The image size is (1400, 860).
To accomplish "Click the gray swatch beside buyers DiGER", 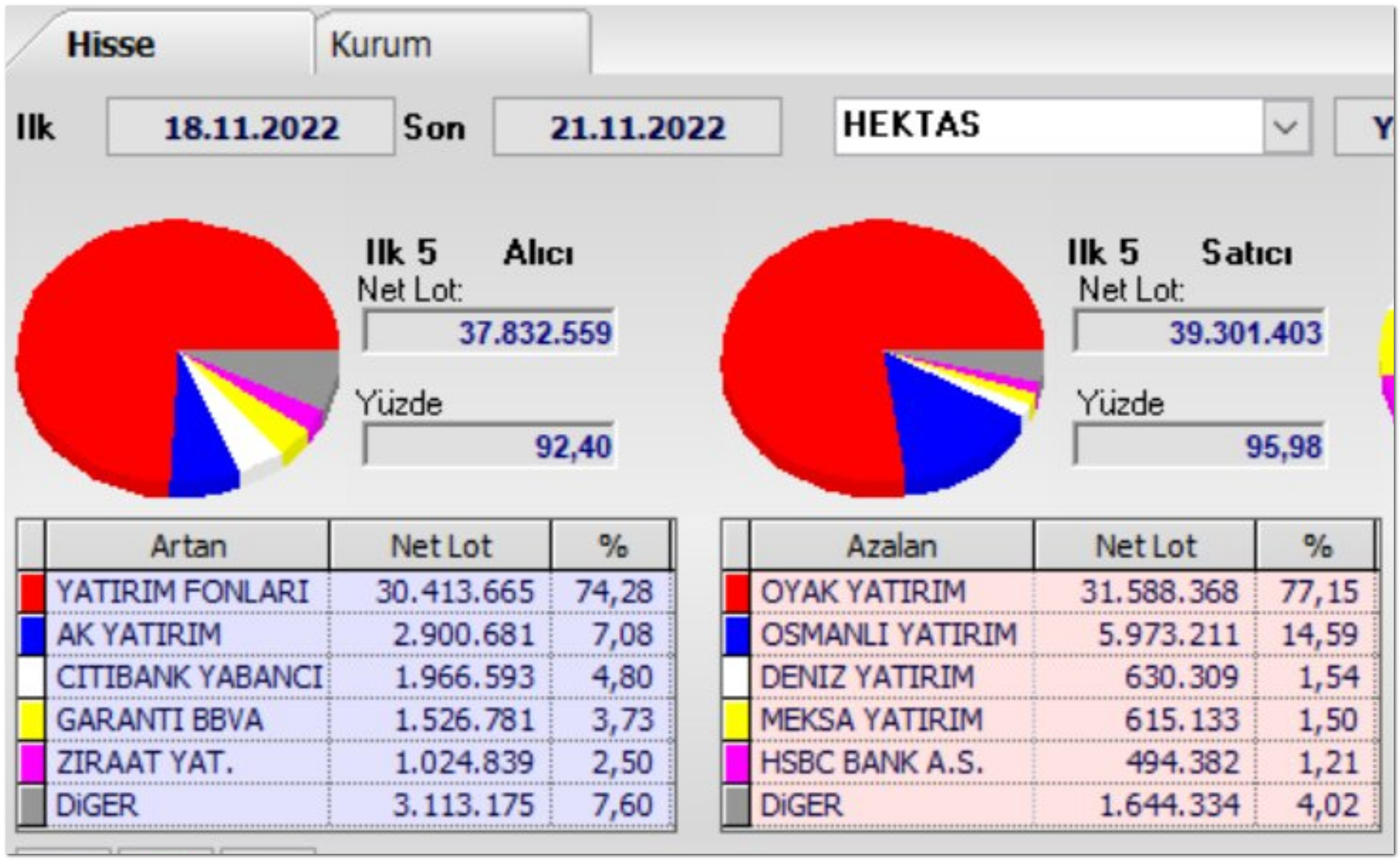I will pos(32,805).
